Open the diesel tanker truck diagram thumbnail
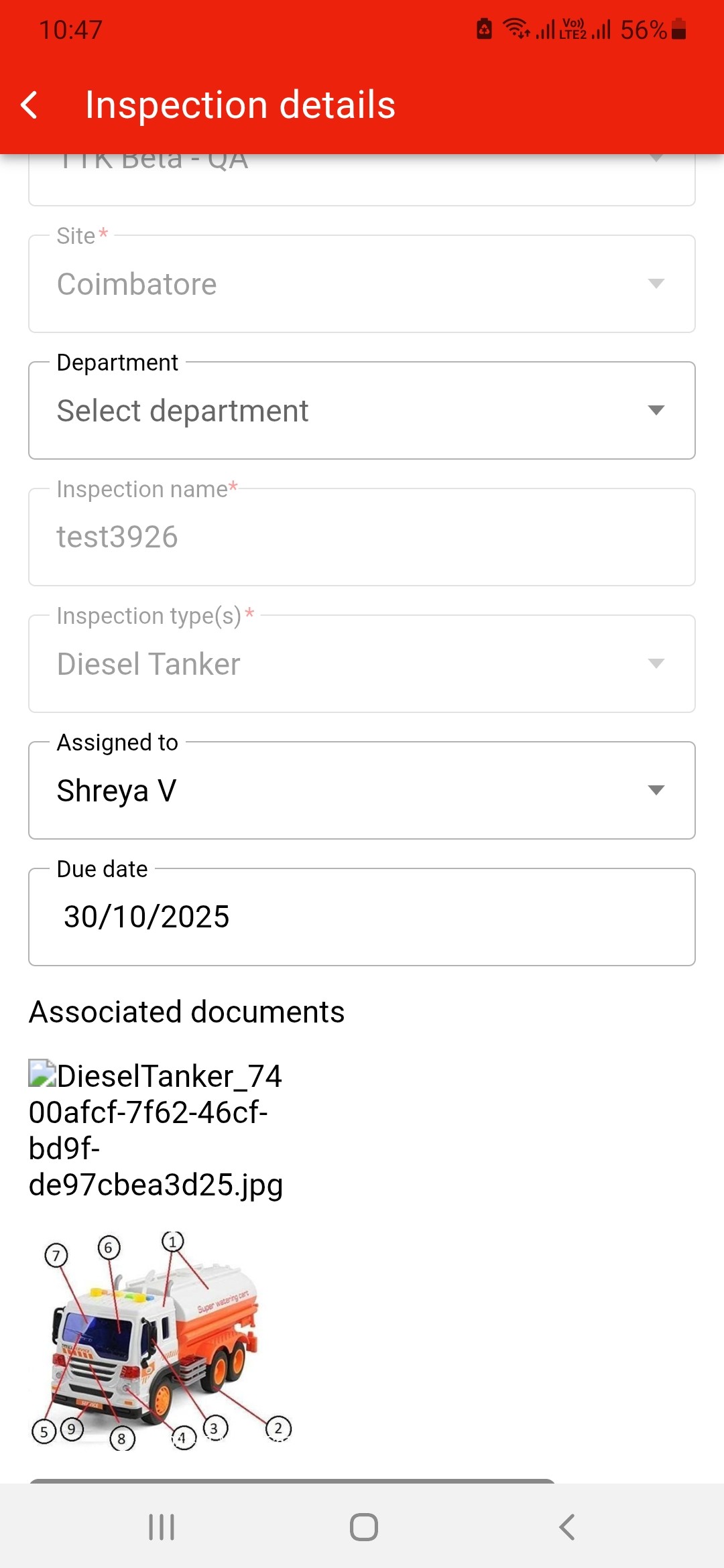 click(x=161, y=1340)
